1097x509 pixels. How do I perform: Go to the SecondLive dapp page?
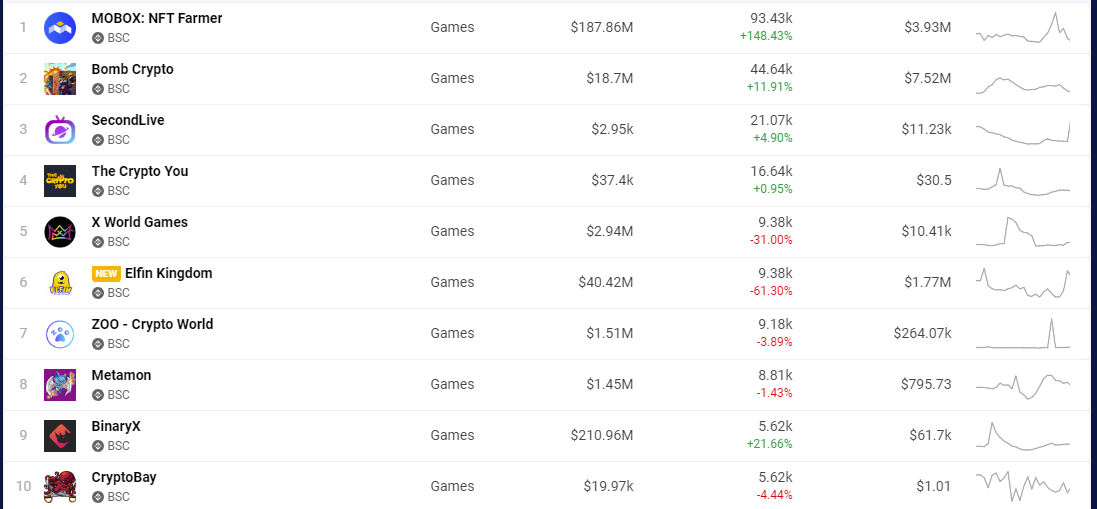[x=128, y=120]
